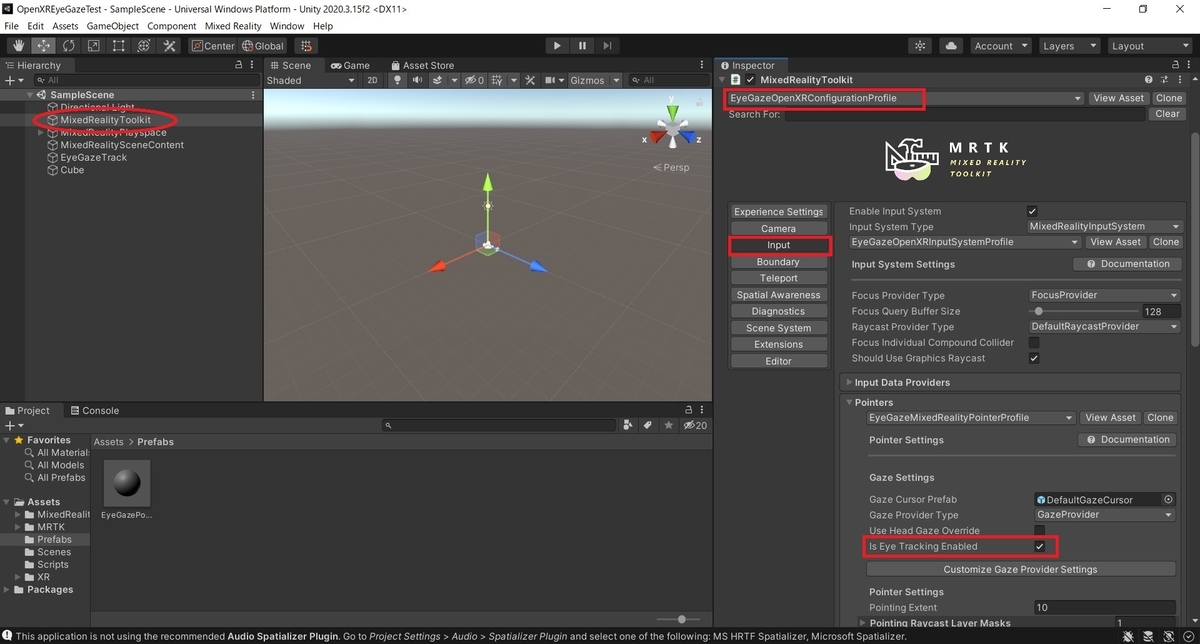
Task: Adjust Project asset icon size slider
Action: [x=677, y=620]
